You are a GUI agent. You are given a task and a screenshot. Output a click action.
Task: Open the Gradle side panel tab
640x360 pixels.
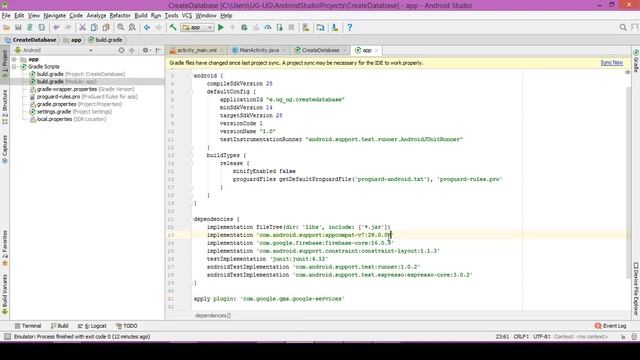click(x=636, y=61)
